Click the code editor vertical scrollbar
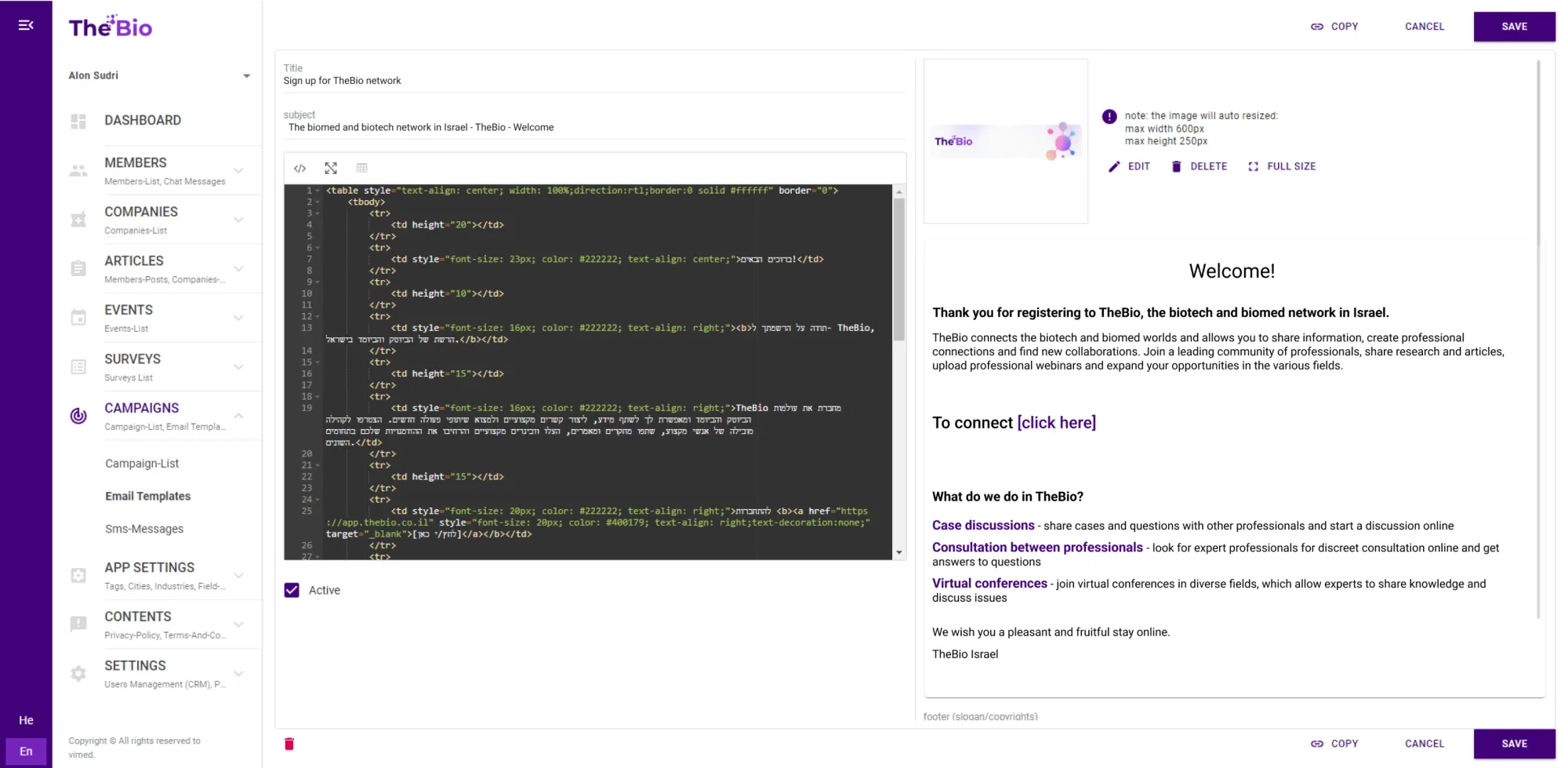The width and height of the screenshot is (1568, 768). pyautogui.click(x=899, y=269)
